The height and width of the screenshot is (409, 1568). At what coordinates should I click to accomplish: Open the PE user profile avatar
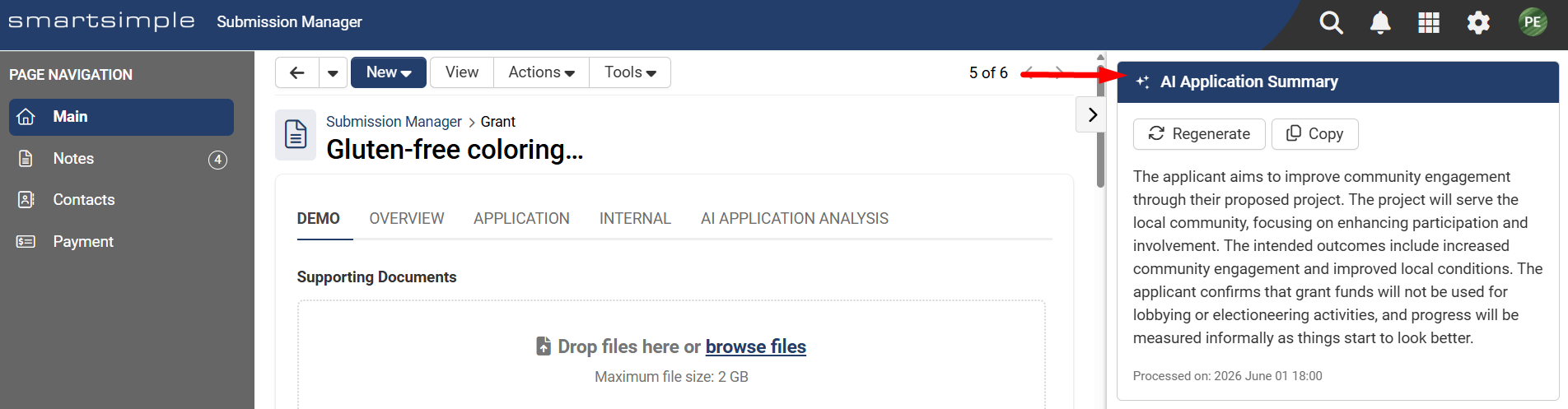pos(1533,22)
